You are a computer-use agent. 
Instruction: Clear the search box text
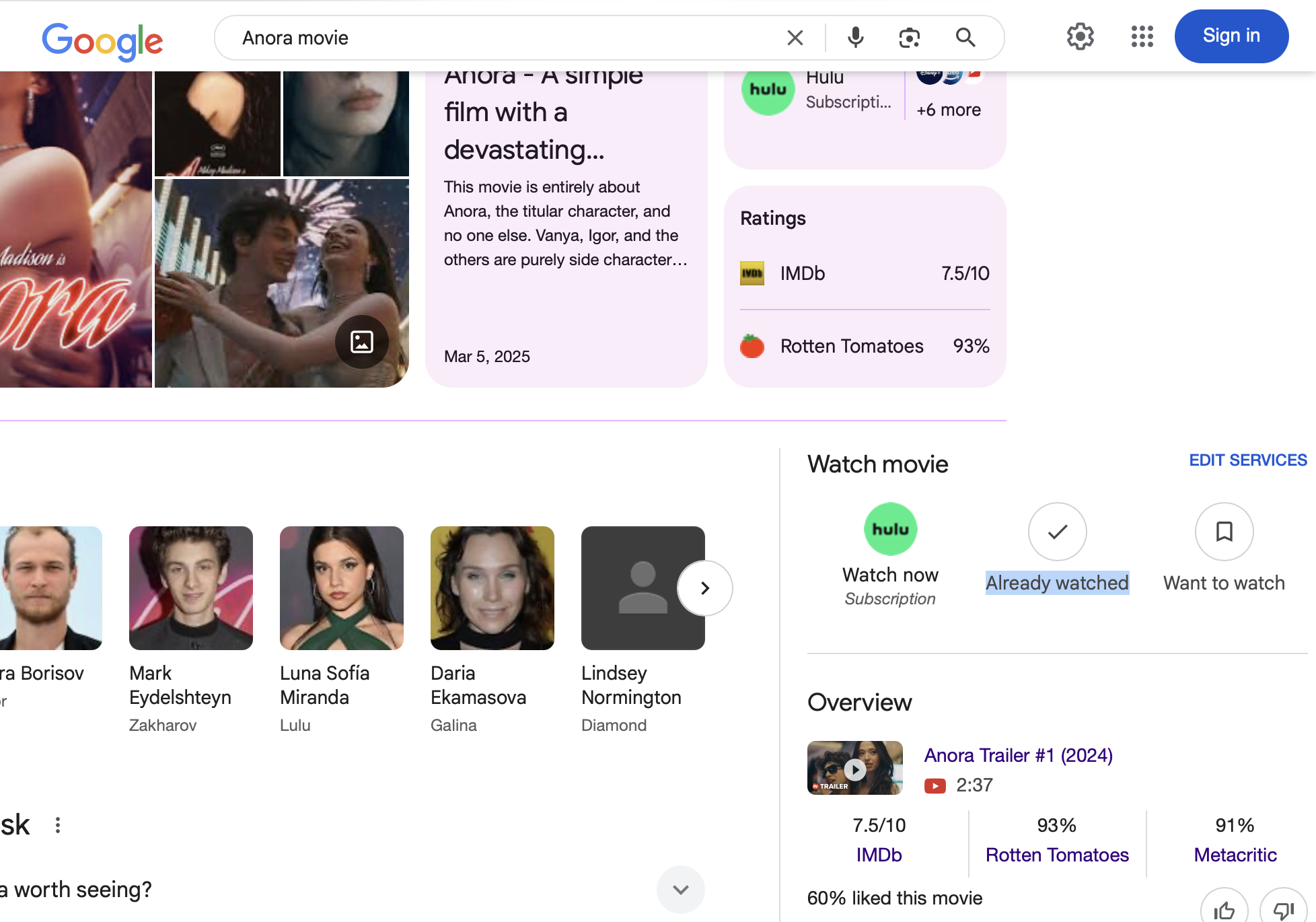click(795, 38)
